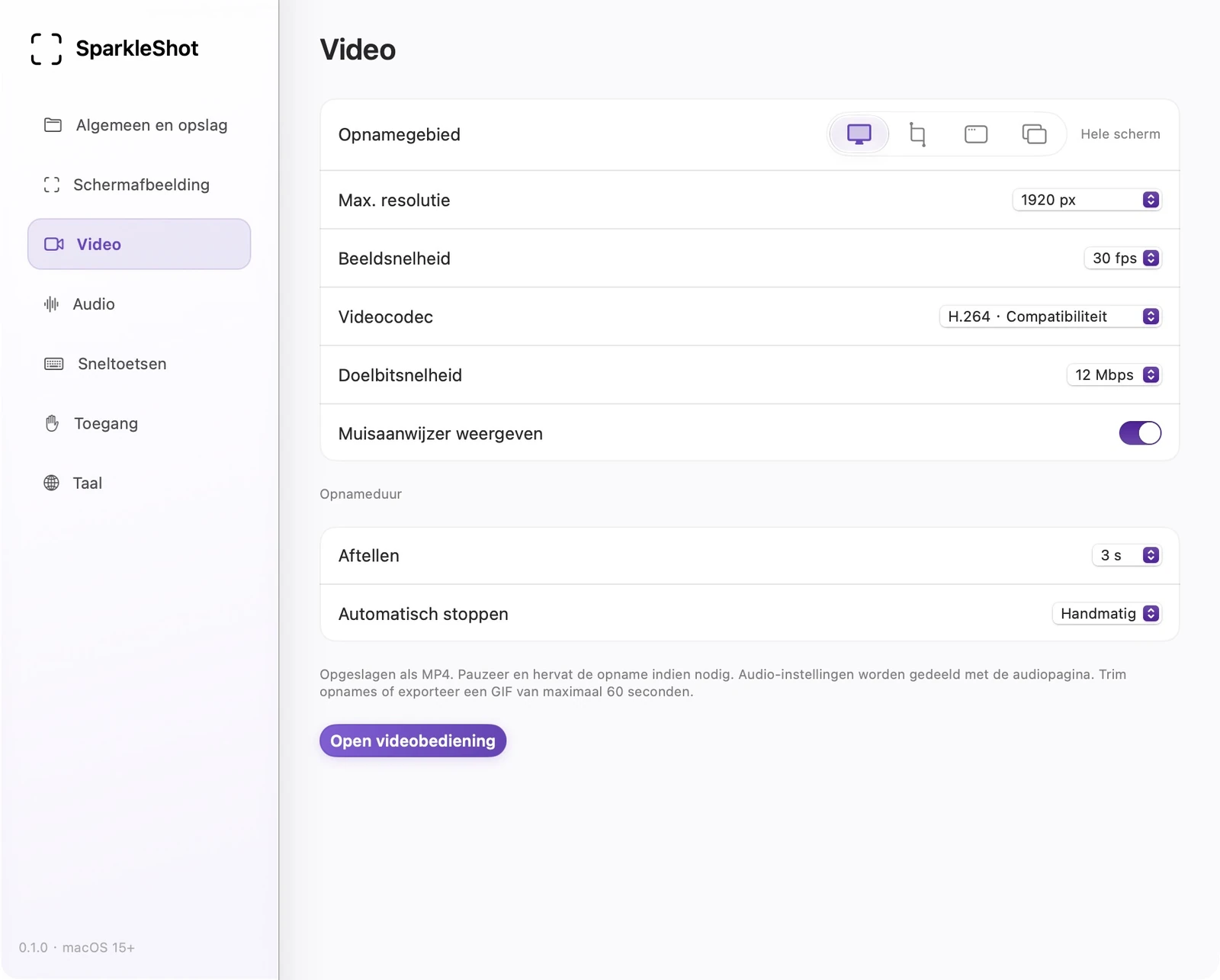Open the Taal settings page
Viewport: 1220px width, 980px height.
[139, 483]
